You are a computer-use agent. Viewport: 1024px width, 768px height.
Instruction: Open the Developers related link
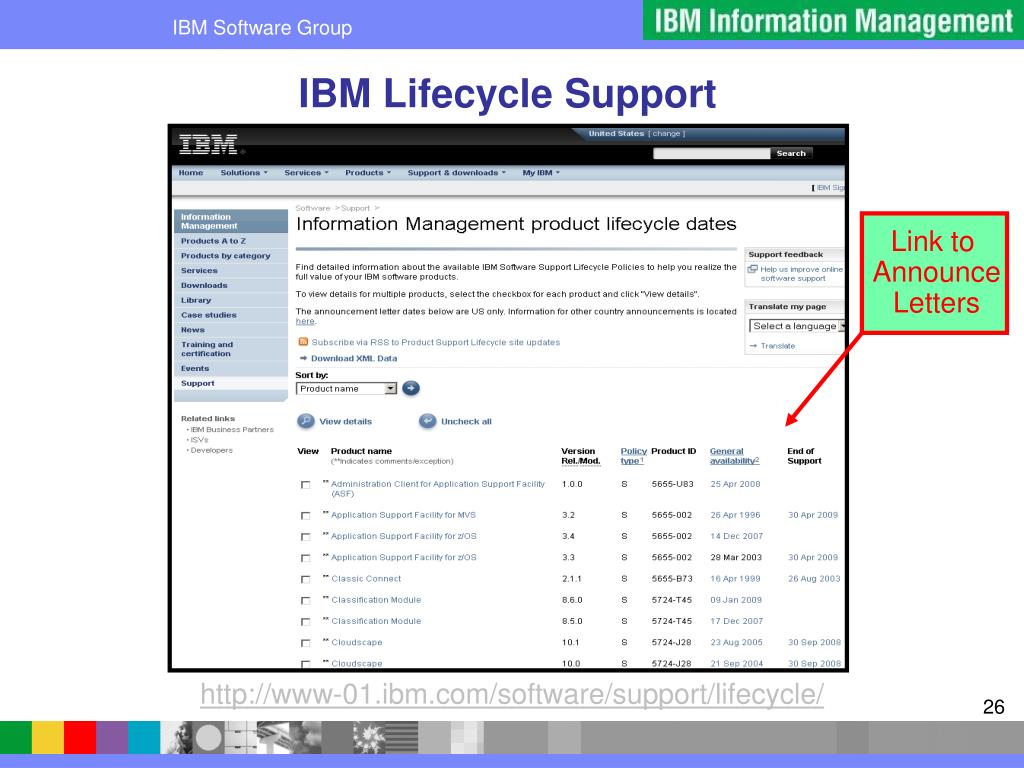[212, 451]
